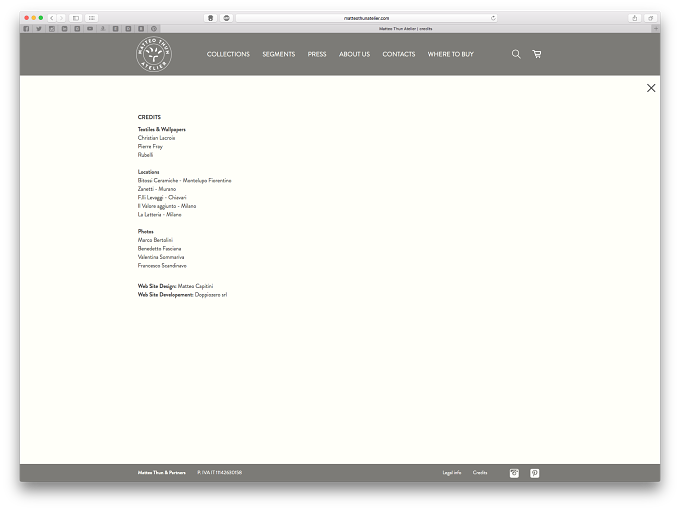Open Facebook bookmark in favorites bar
Viewport: 680px width, 510px height.
(x=26, y=29)
